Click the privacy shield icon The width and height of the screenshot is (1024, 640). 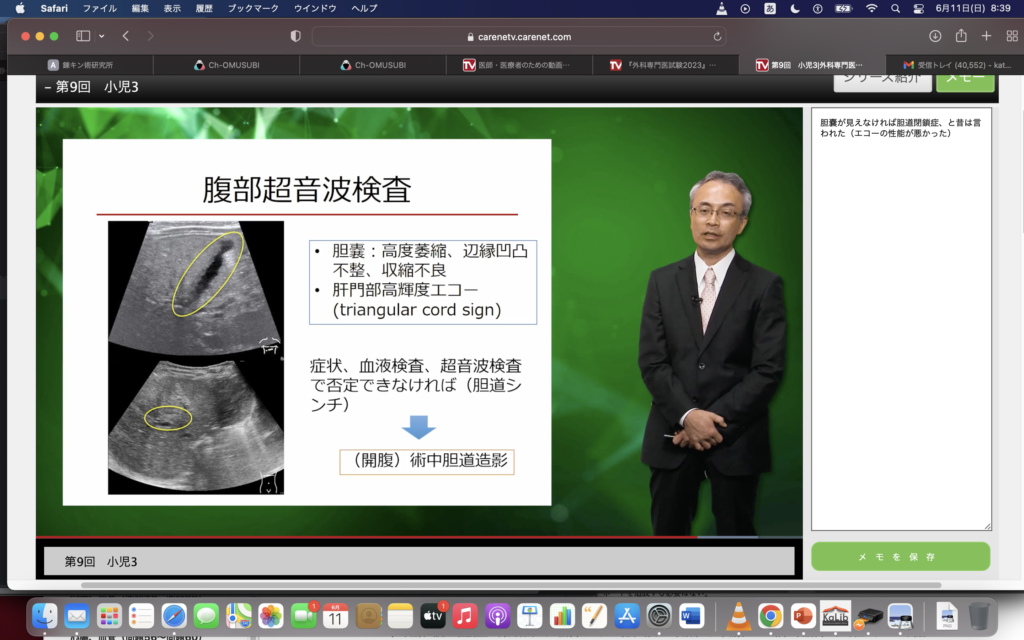click(295, 36)
